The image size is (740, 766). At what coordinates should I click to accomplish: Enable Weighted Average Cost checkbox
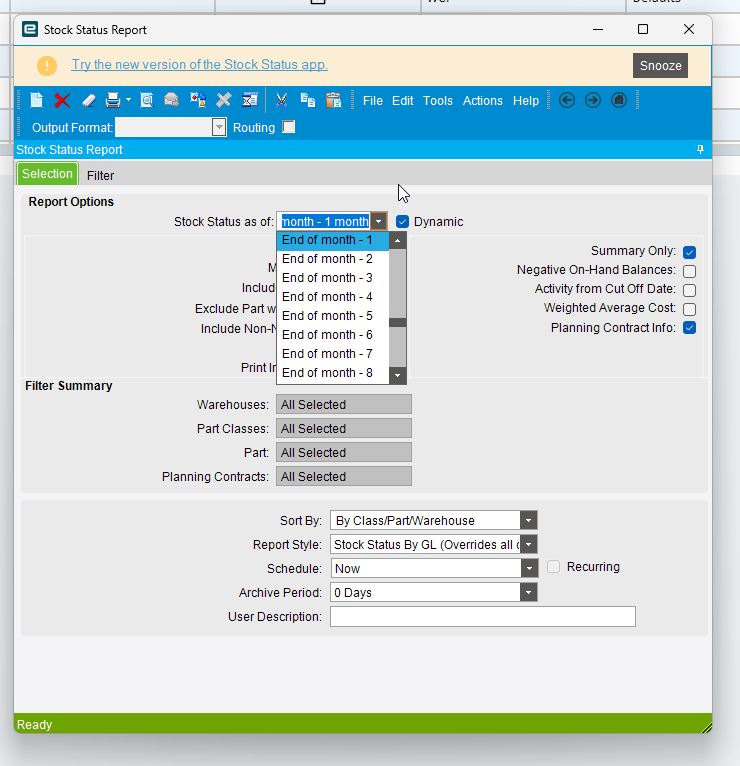click(689, 309)
